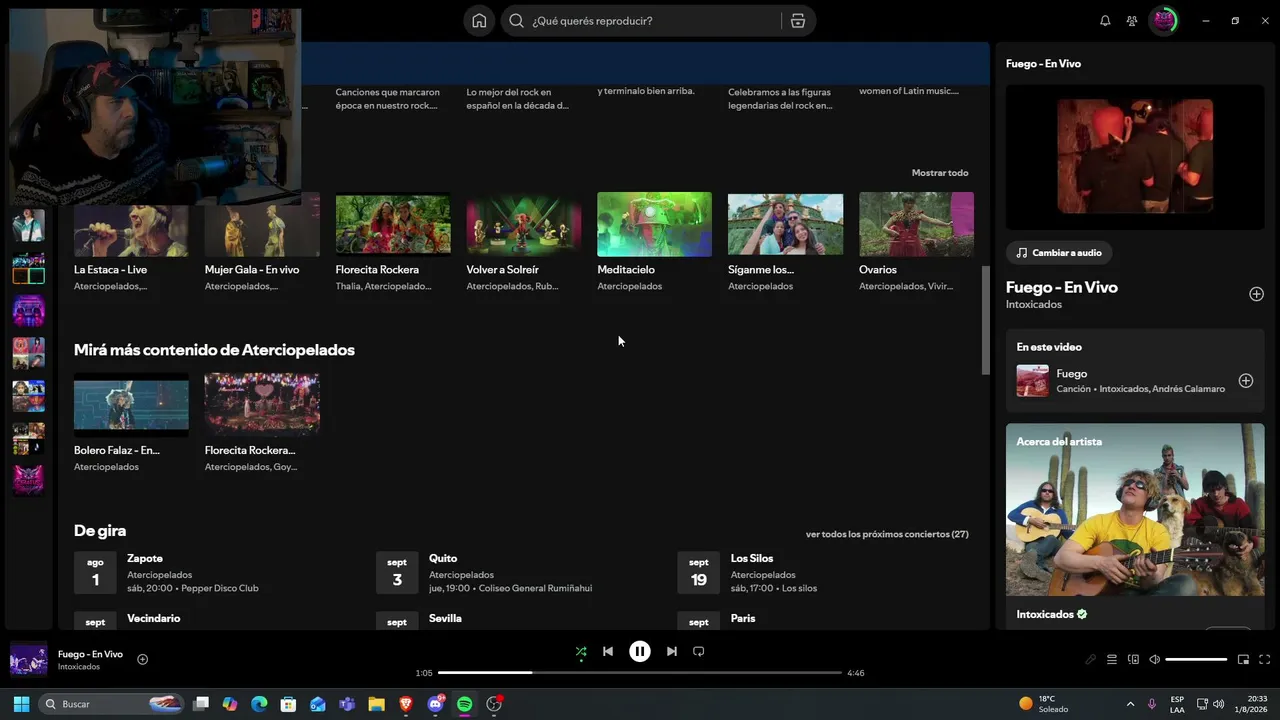The width and height of the screenshot is (1280, 720).
Task: Open Outlook from the taskbar
Action: point(318,704)
